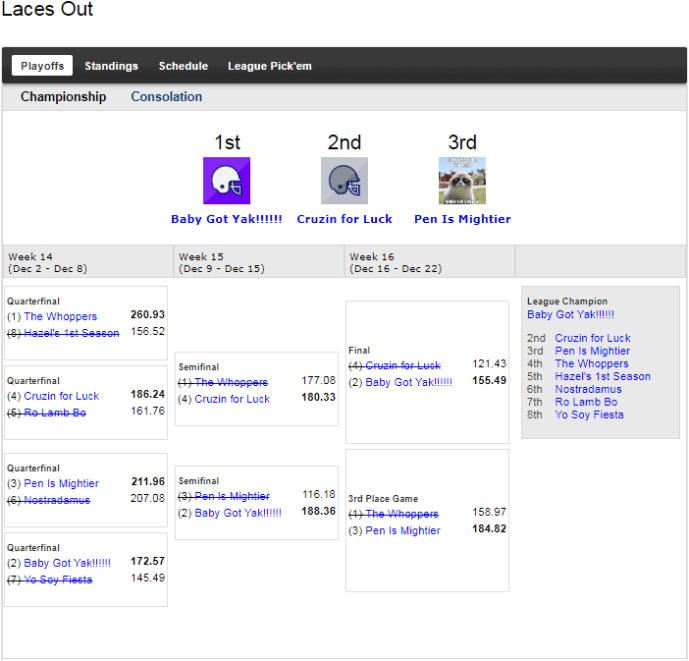Switch to the Standings tab
This screenshot has height=661, width=689.
pos(111,66)
